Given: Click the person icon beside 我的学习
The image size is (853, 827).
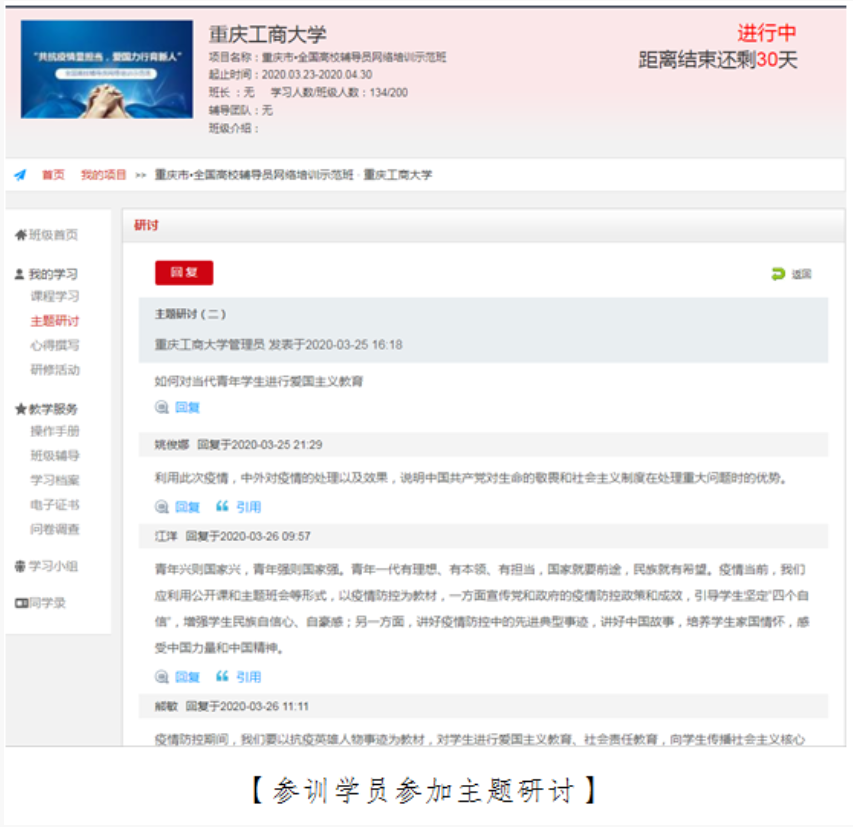Looking at the screenshot, I should click(x=19, y=274).
